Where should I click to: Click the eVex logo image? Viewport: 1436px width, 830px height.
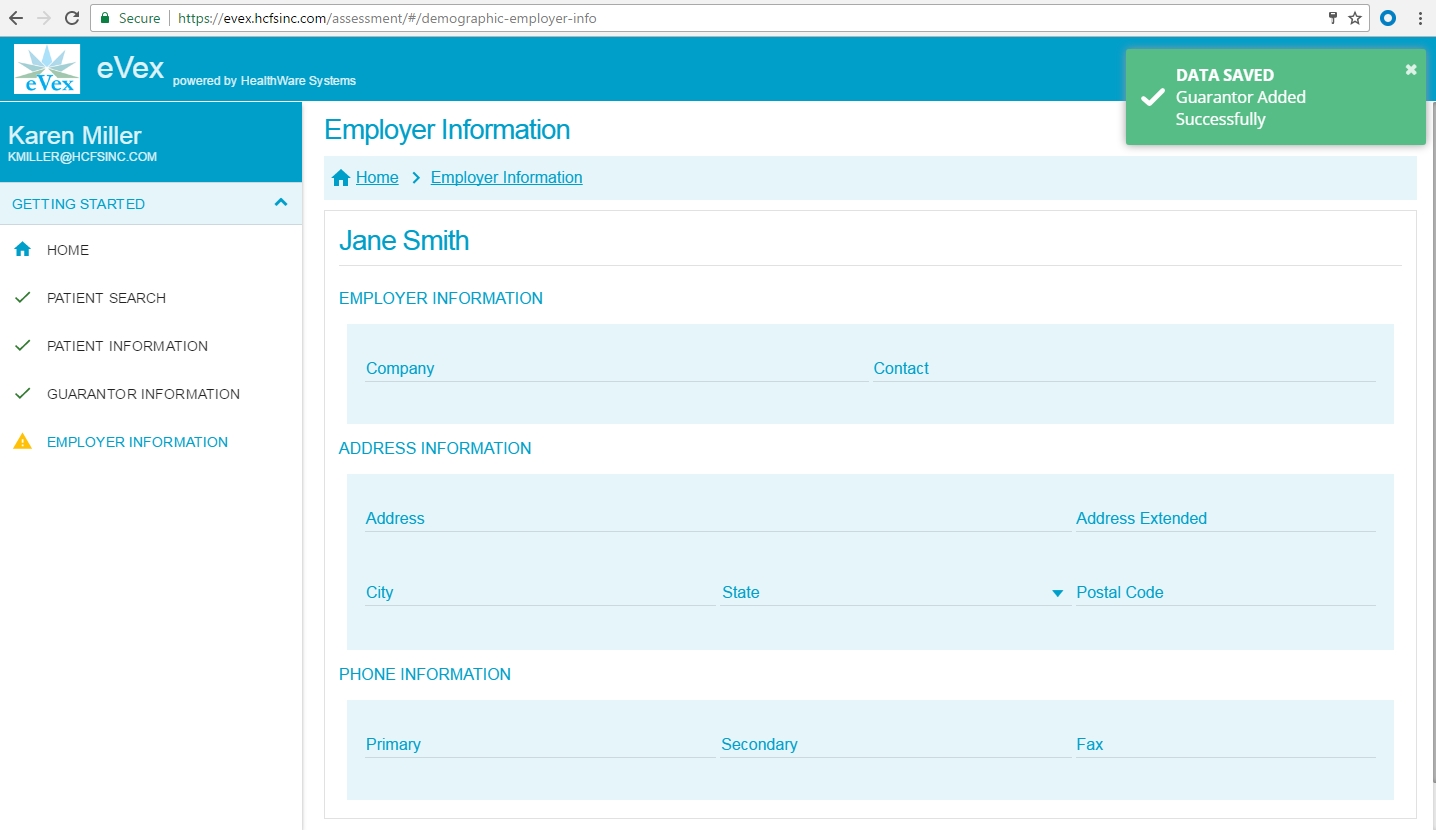[47, 69]
